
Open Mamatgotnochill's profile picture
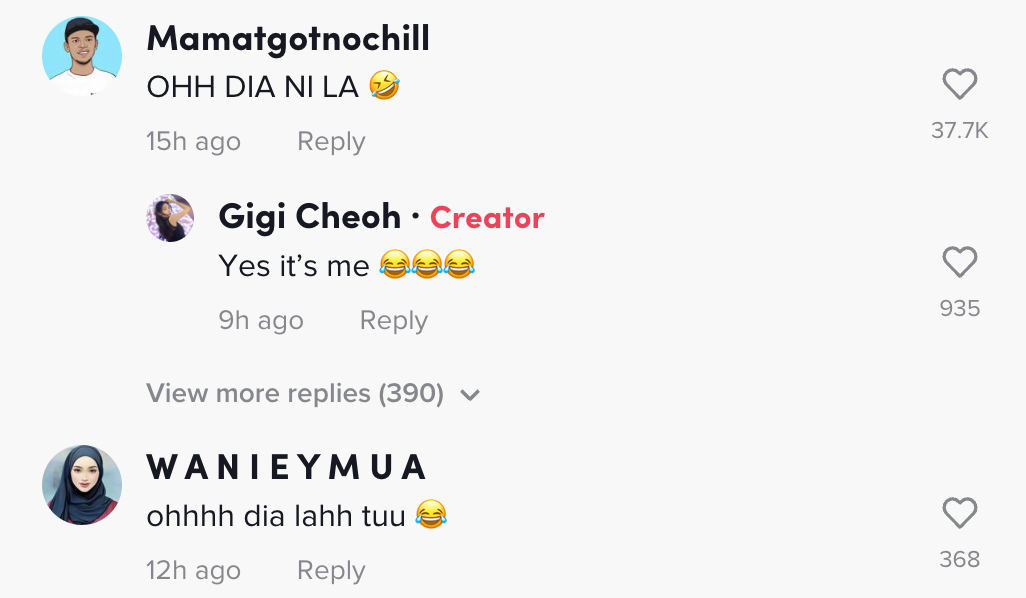coord(82,56)
